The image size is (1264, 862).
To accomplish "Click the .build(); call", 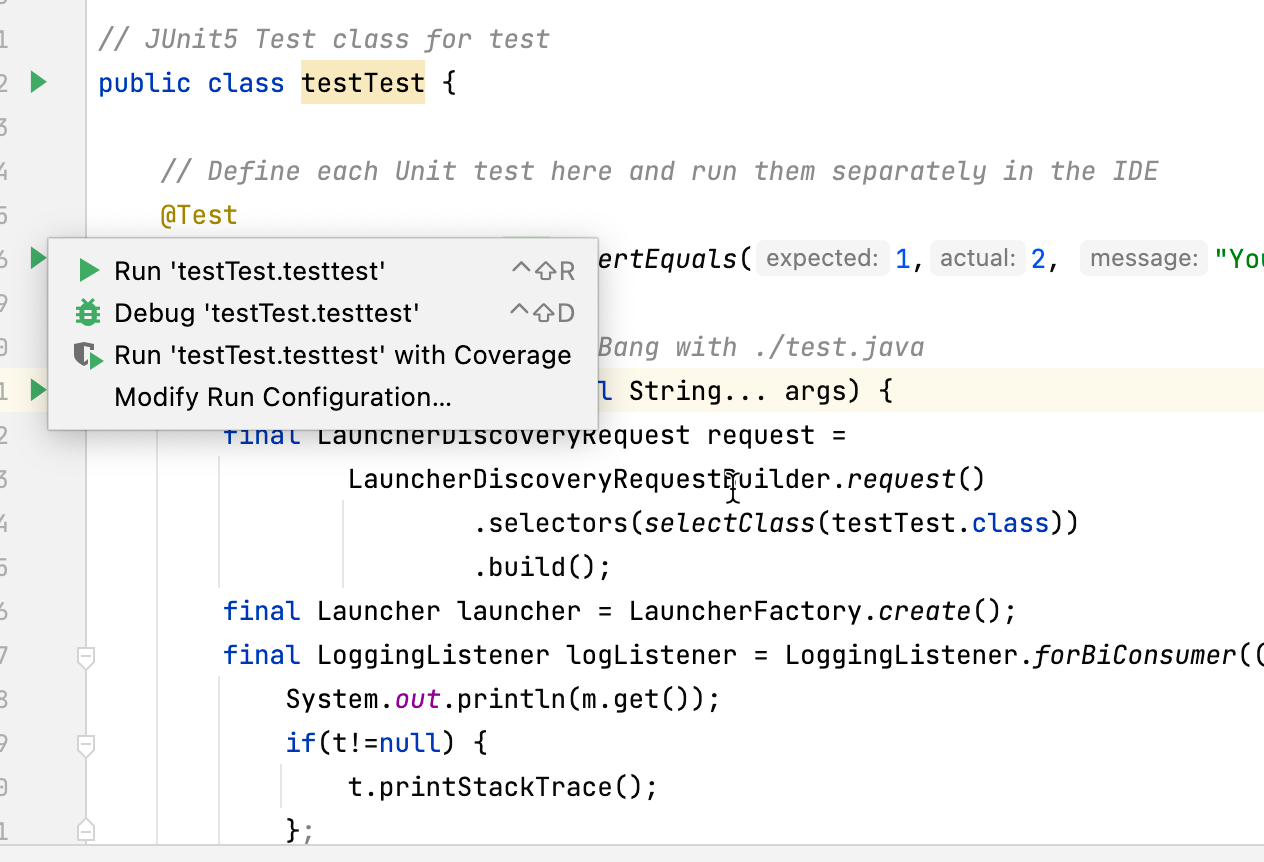I will pos(541,567).
